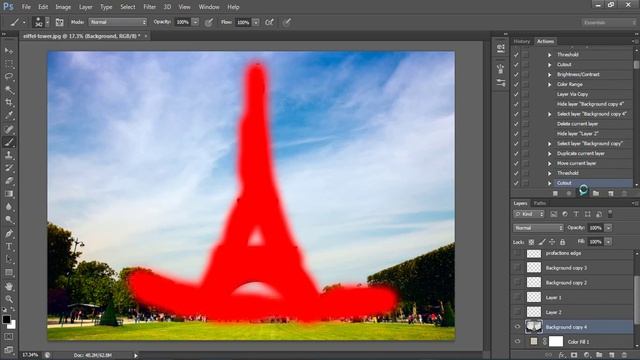Open the layer filter Kind dropdown
This screenshot has width=640, height=360.
click(x=529, y=214)
